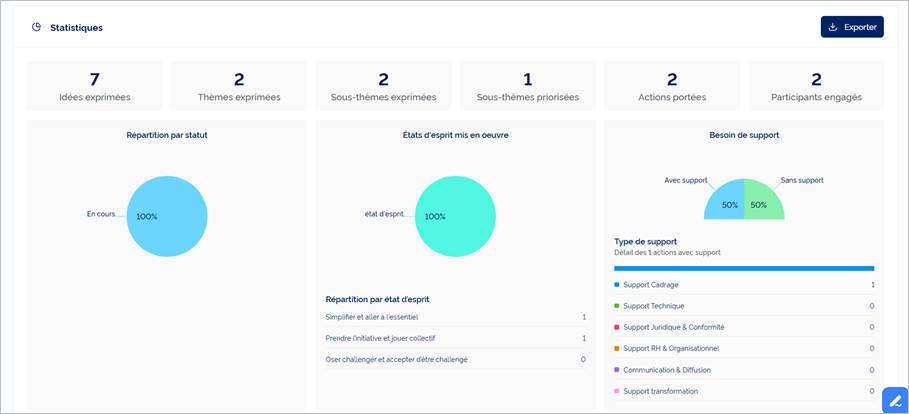
Task: Select the 'Support RH & Organisationnel' label
Action: (x=671, y=348)
